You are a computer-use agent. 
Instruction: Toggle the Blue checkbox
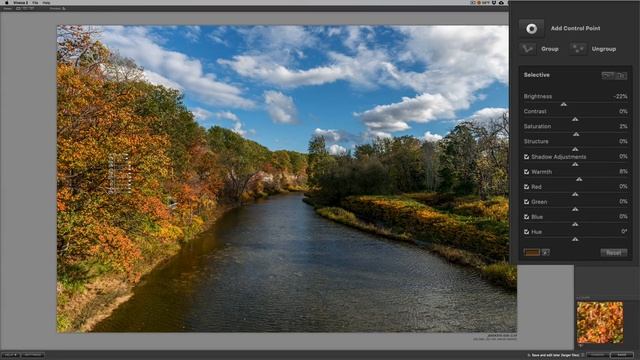[x=527, y=217]
